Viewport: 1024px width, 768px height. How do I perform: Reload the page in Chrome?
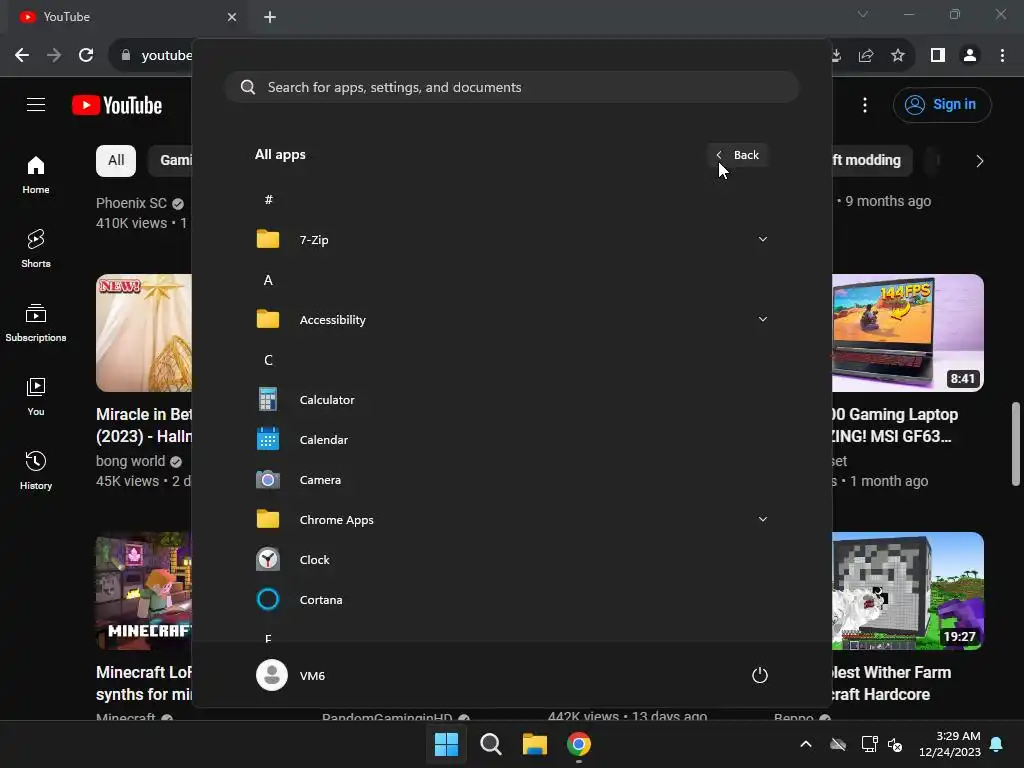click(86, 56)
